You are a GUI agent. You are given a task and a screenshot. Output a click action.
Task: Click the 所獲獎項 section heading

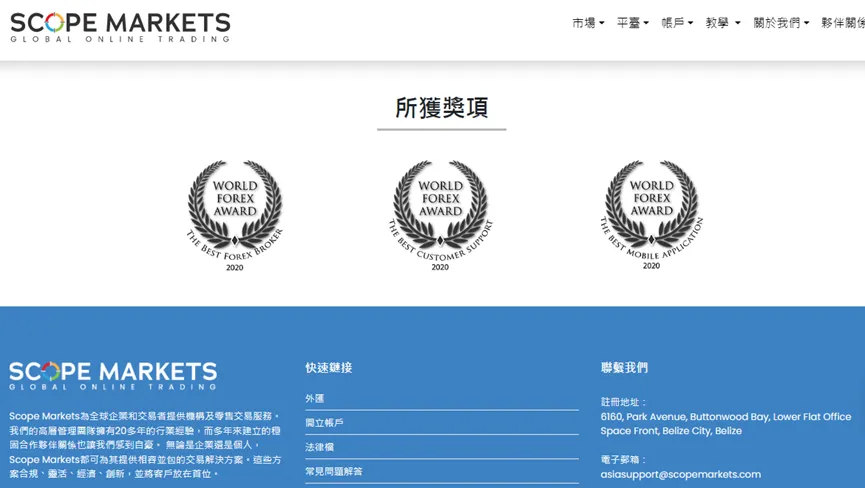[441, 108]
